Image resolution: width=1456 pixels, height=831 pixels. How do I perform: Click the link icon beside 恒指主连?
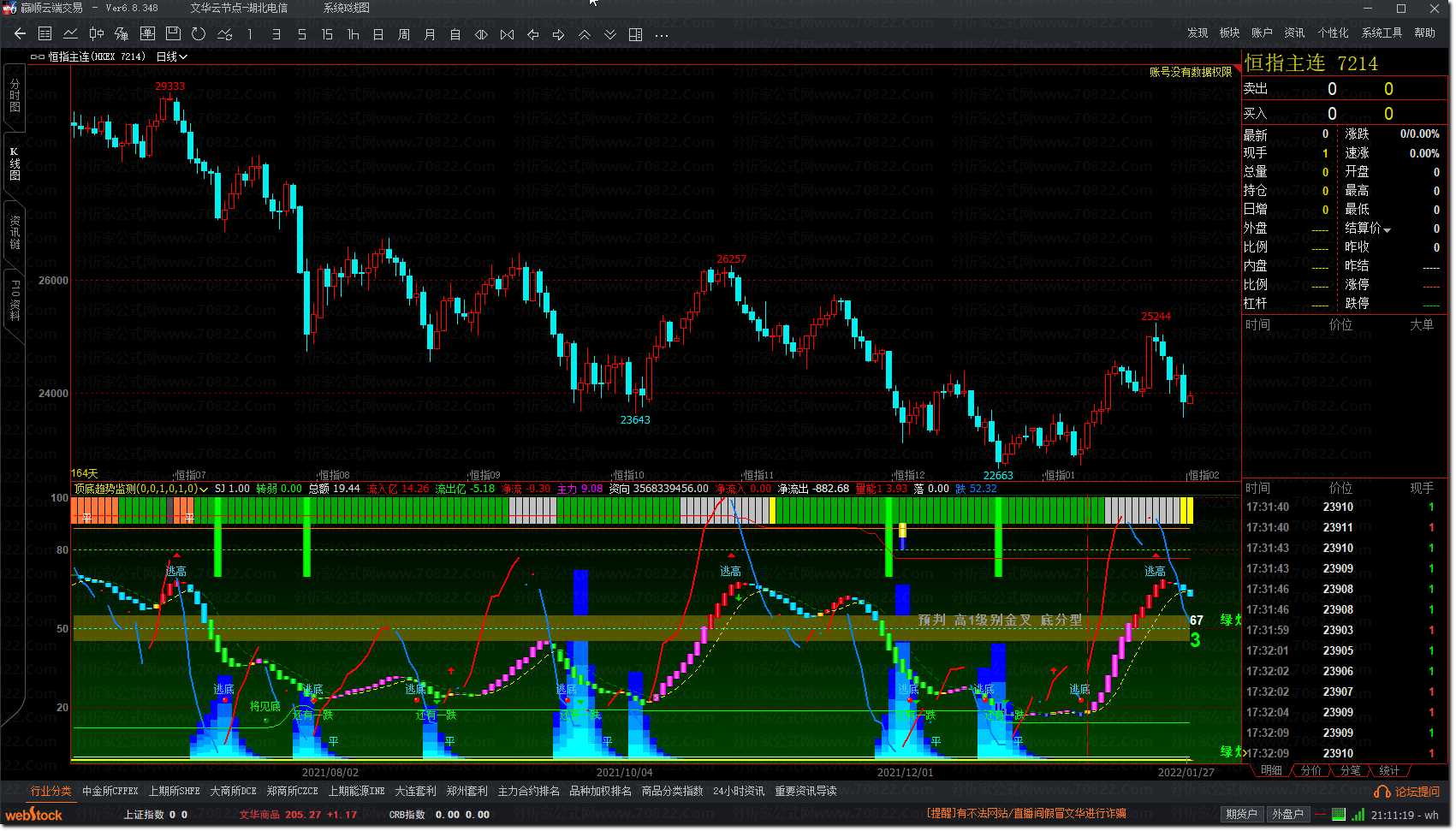click(x=38, y=56)
